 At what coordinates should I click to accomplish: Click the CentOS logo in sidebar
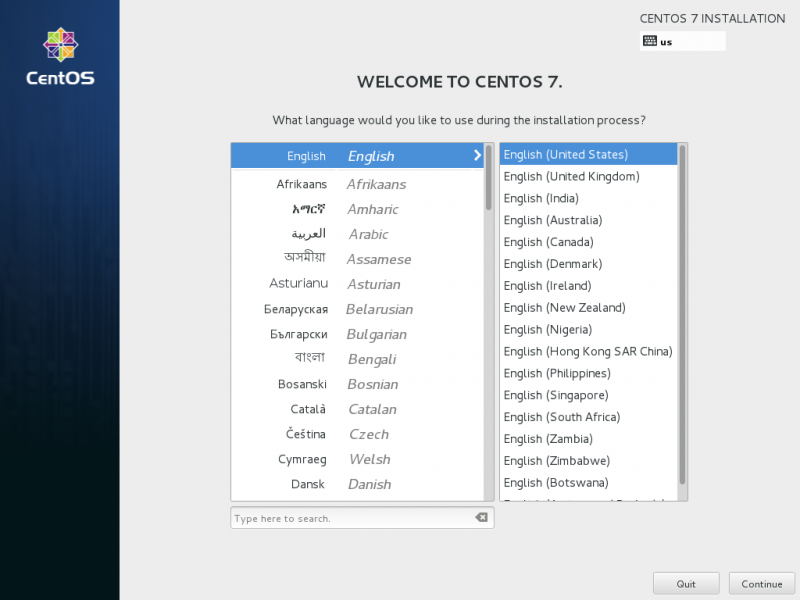[x=60, y=57]
